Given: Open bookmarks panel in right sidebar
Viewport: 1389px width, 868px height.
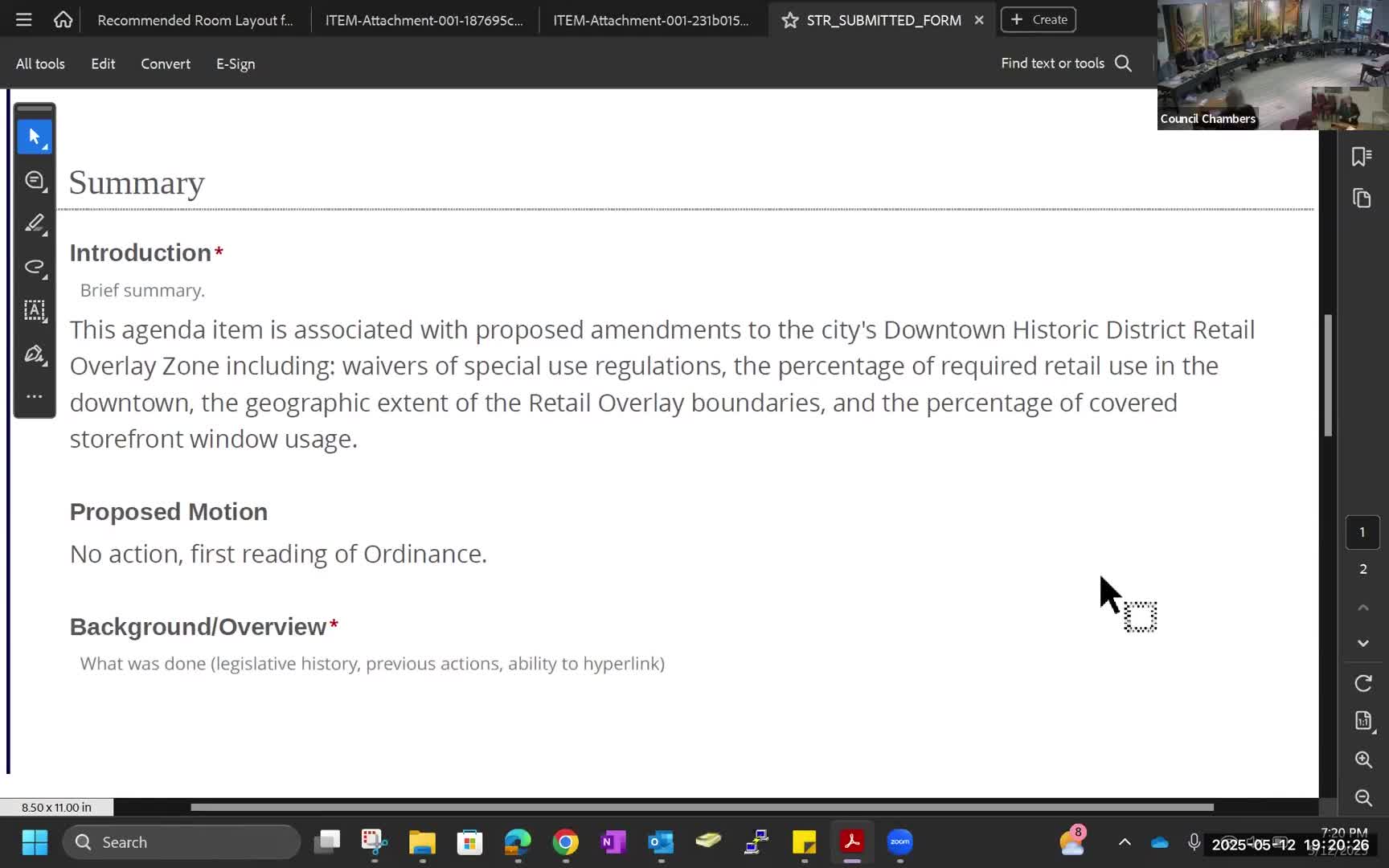Looking at the screenshot, I should pos(1362,156).
